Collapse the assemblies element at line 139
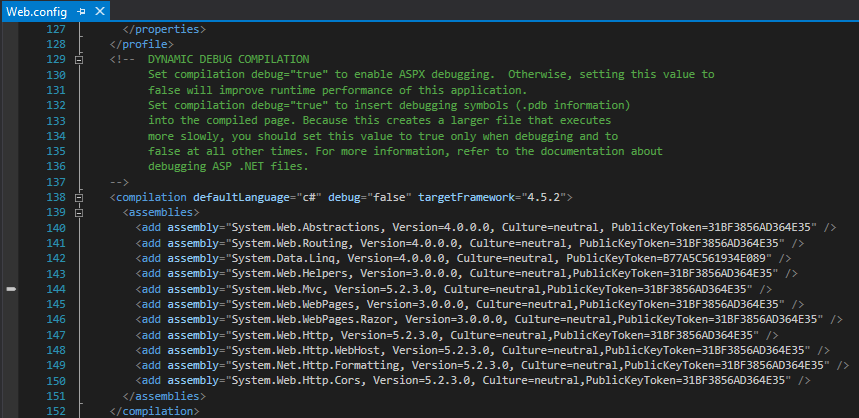 (79, 213)
